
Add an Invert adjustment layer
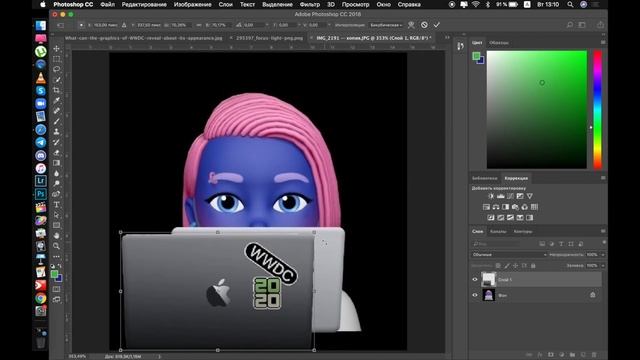[491, 218]
